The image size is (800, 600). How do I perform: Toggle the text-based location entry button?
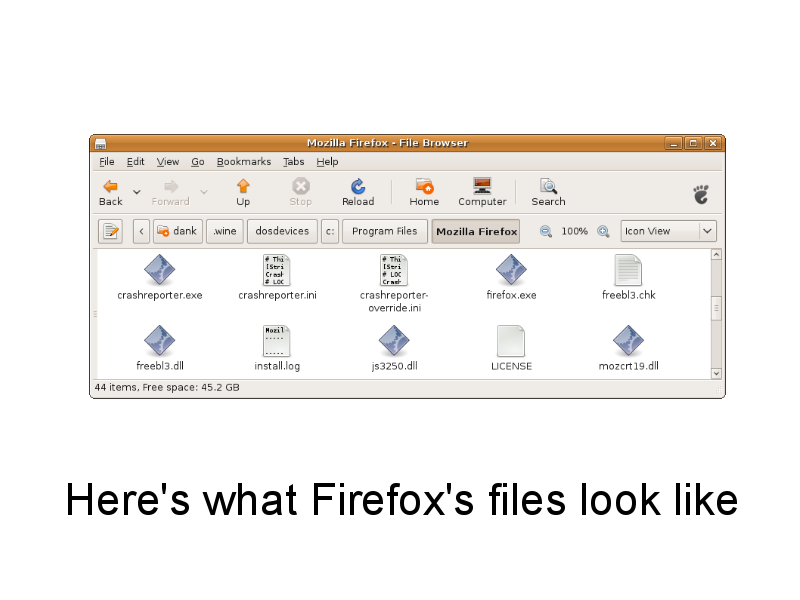click(111, 232)
